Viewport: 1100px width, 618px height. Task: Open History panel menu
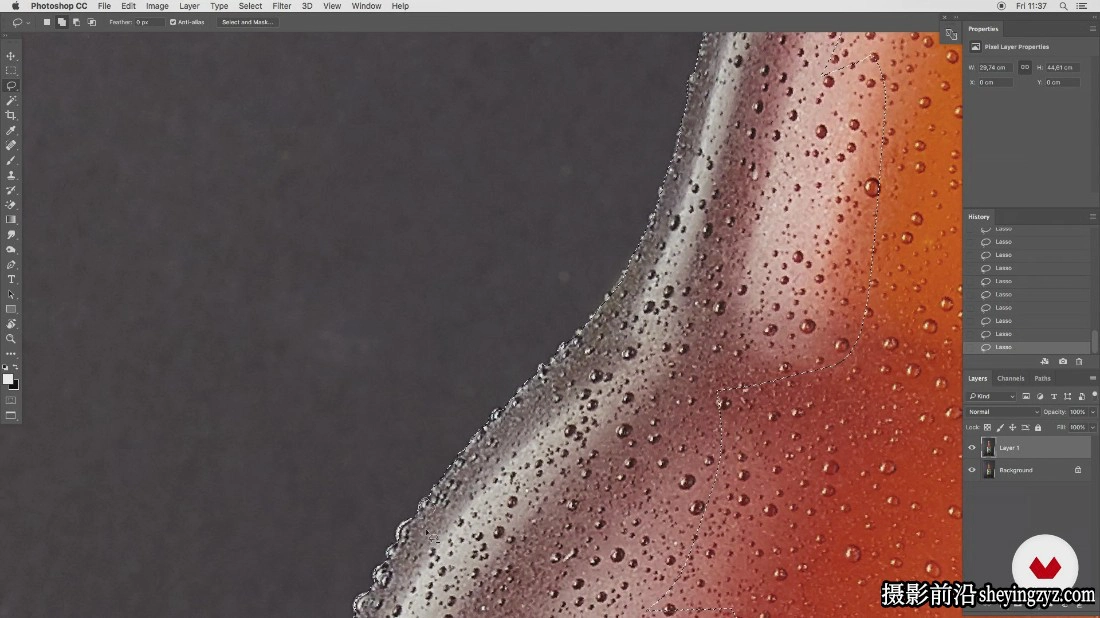(x=1092, y=217)
